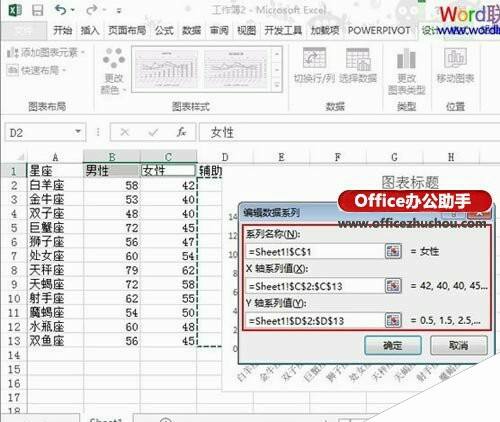The height and width of the screenshot is (422, 500).
Task: Click the 系列名称 input field
Action: click(x=315, y=252)
